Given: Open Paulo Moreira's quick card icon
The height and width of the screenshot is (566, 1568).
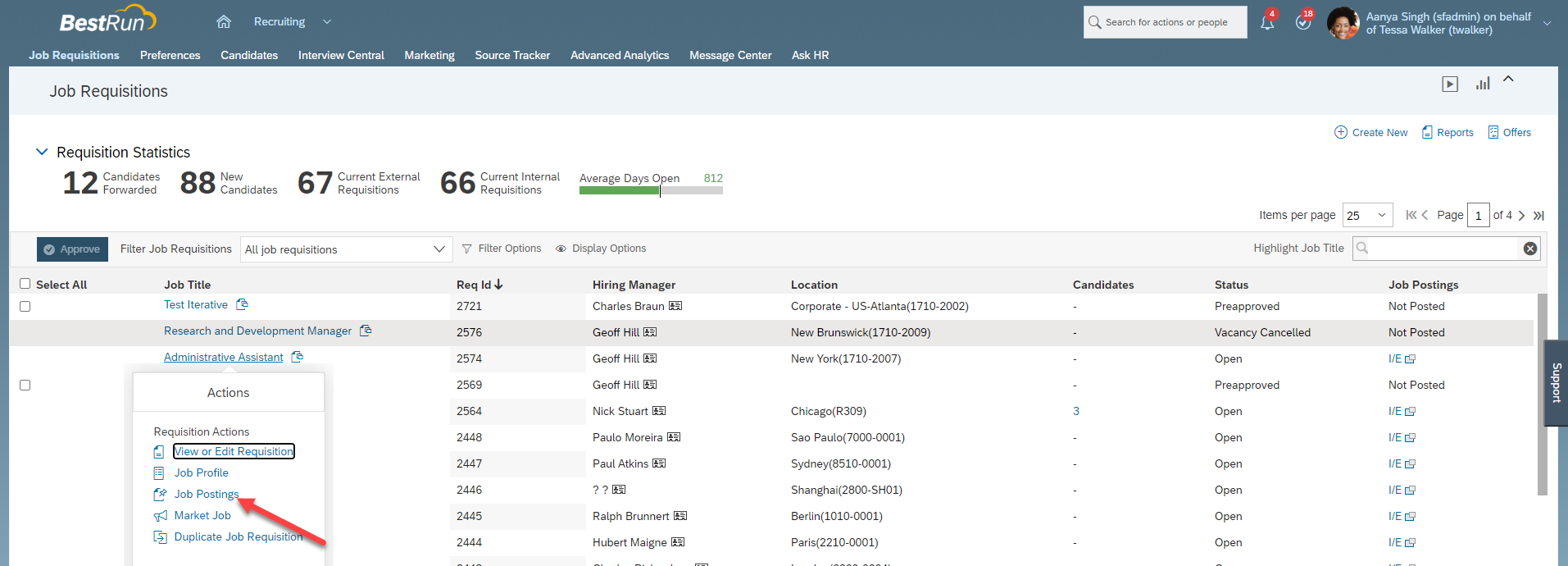Looking at the screenshot, I should tap(674, 437).
